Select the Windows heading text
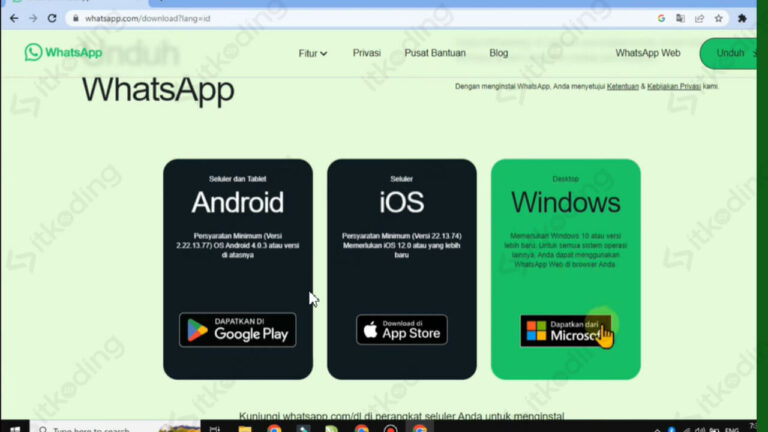The width and height of the screenshot is (768, 432). (566, 202)
